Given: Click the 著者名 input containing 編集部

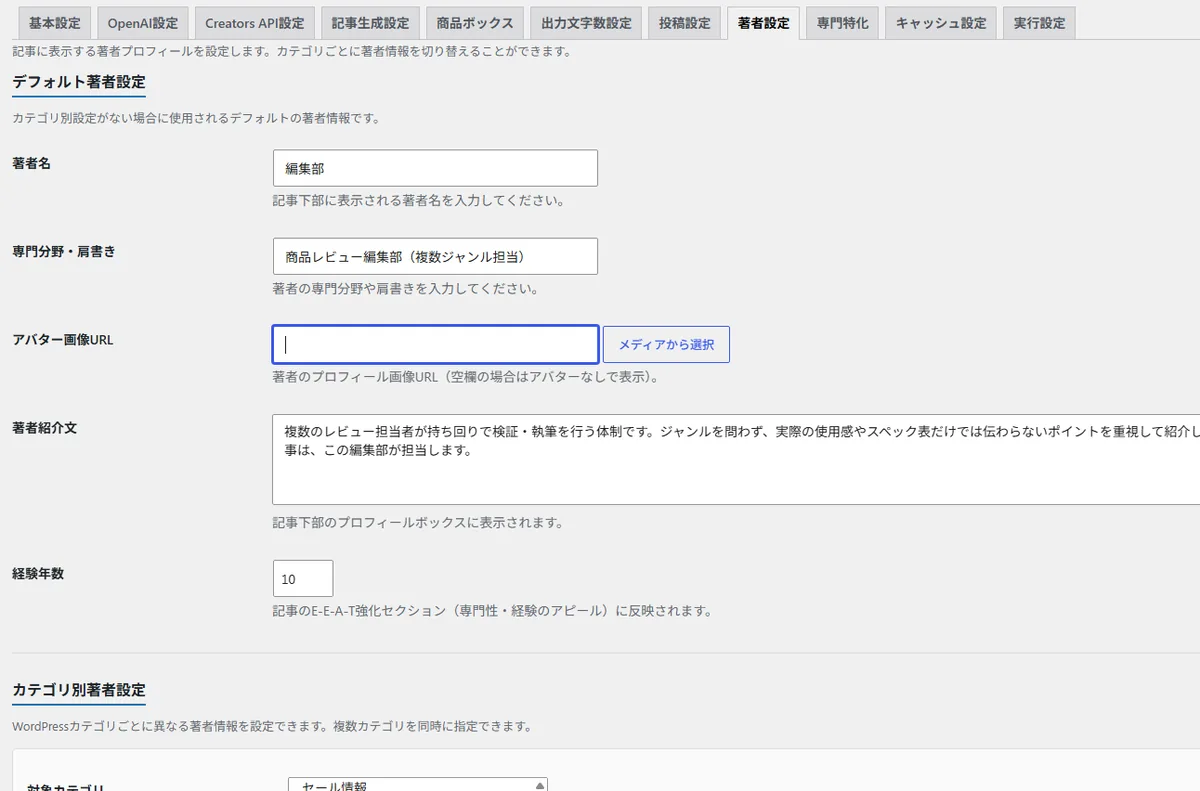Looking at the screenshot, I should point(435,168).
